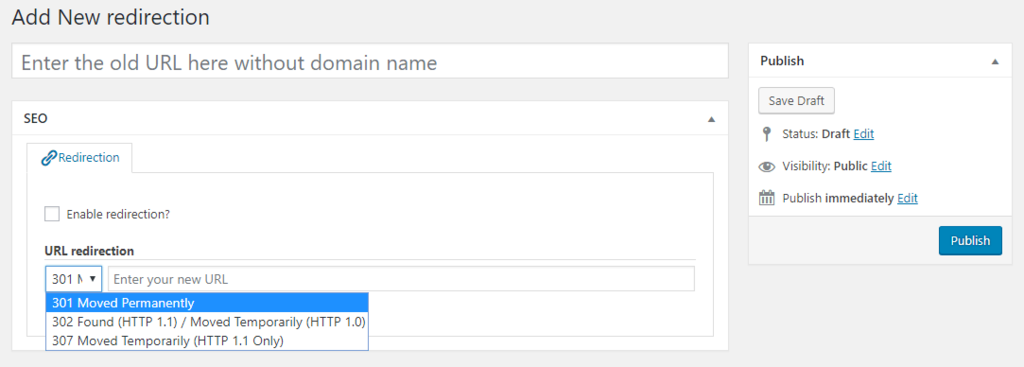Image resolution: width=1024 pixels, height=367 pixels.
Task: Click the blue Publish button
Action: (x=970, y=240)
